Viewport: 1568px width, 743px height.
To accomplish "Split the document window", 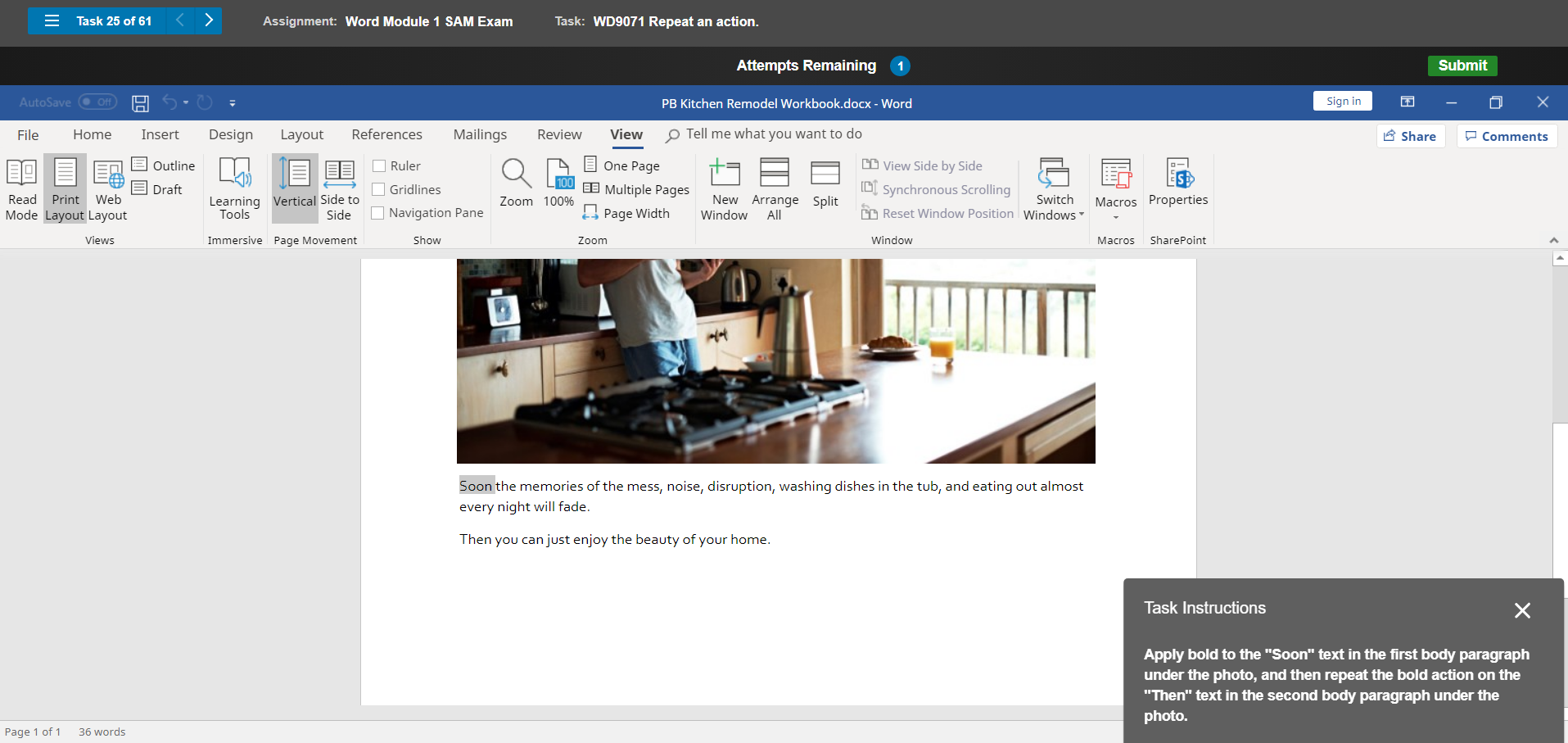I will pos(825,184).
